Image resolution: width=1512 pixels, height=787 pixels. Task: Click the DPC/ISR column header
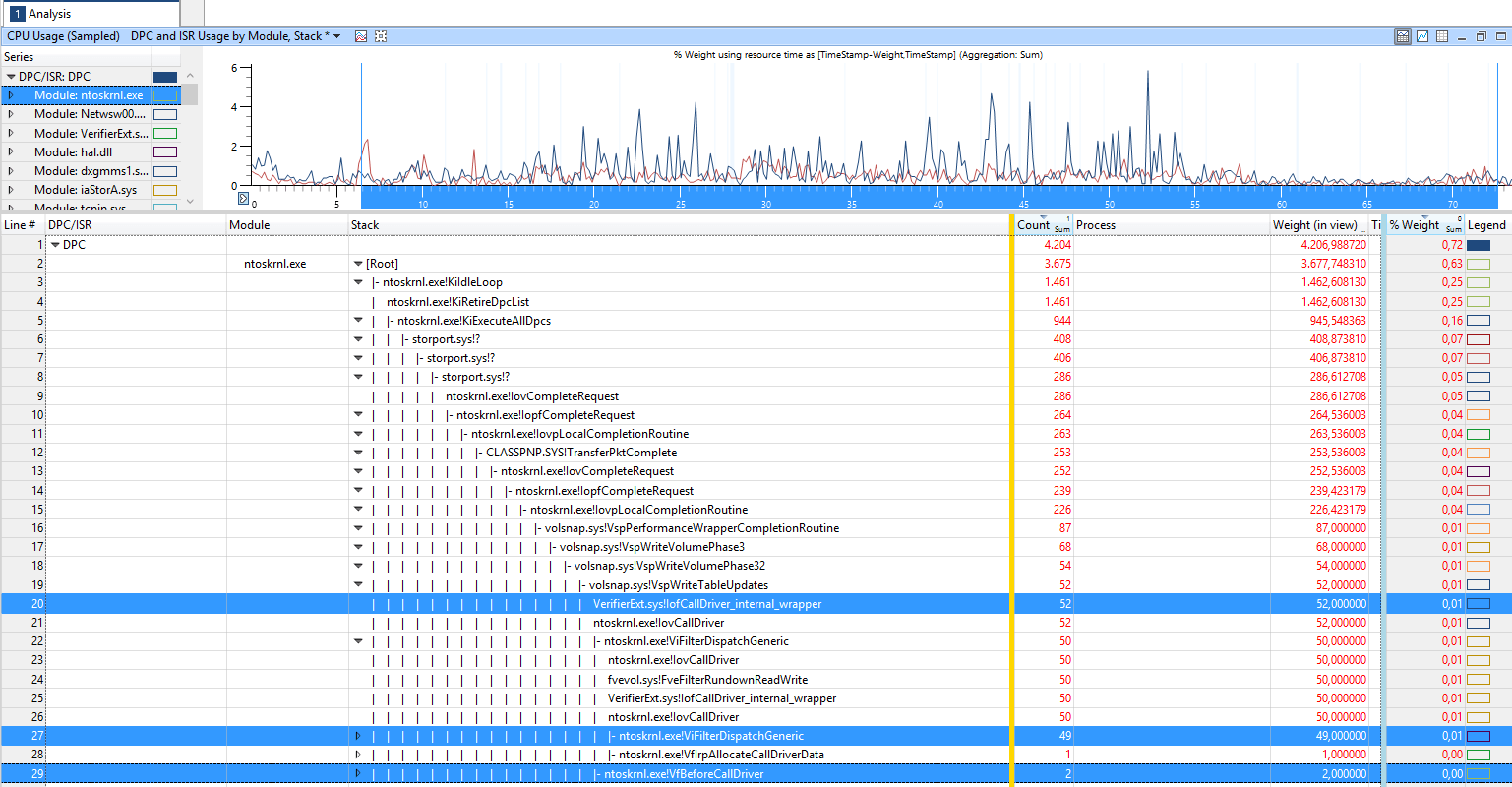pyautogui.click(x=136, y=225)
